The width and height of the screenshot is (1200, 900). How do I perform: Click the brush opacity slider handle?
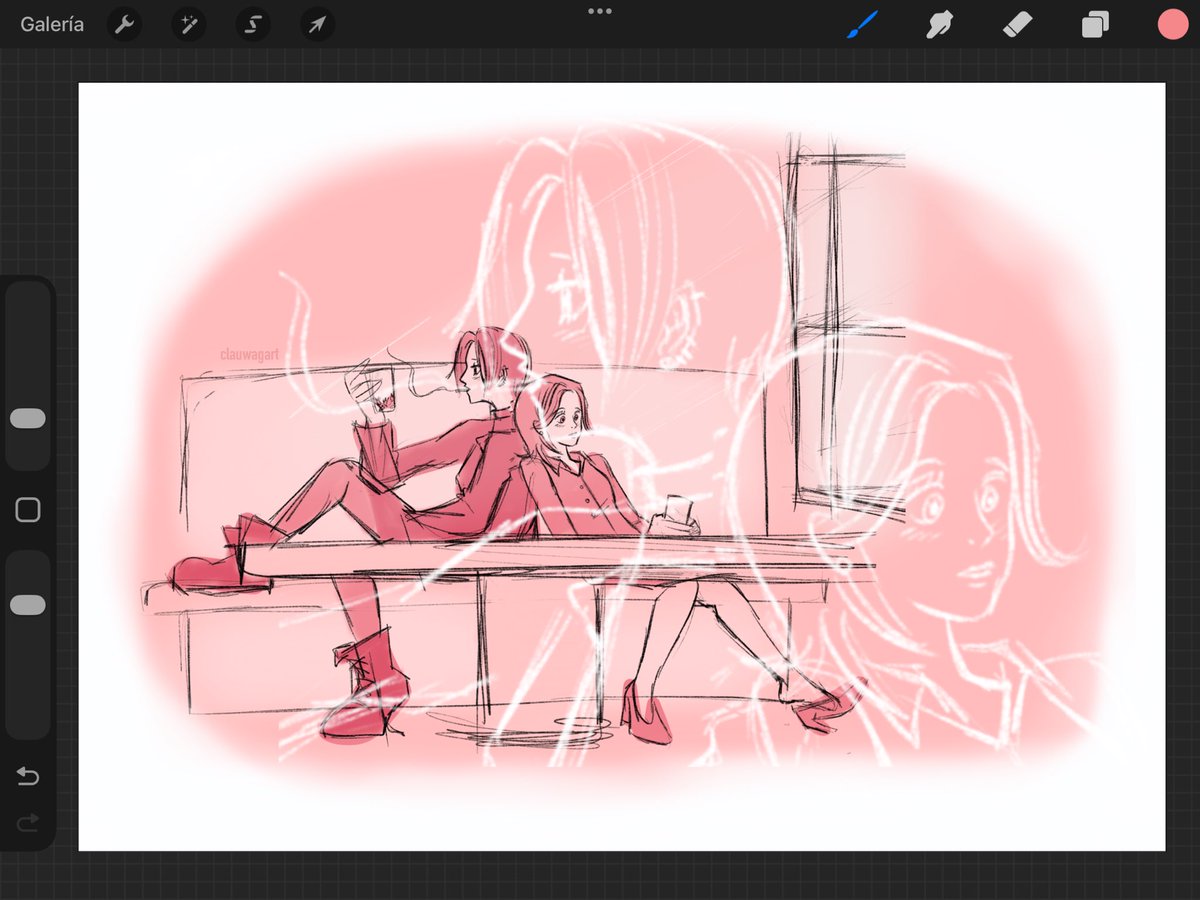point(28,605)
